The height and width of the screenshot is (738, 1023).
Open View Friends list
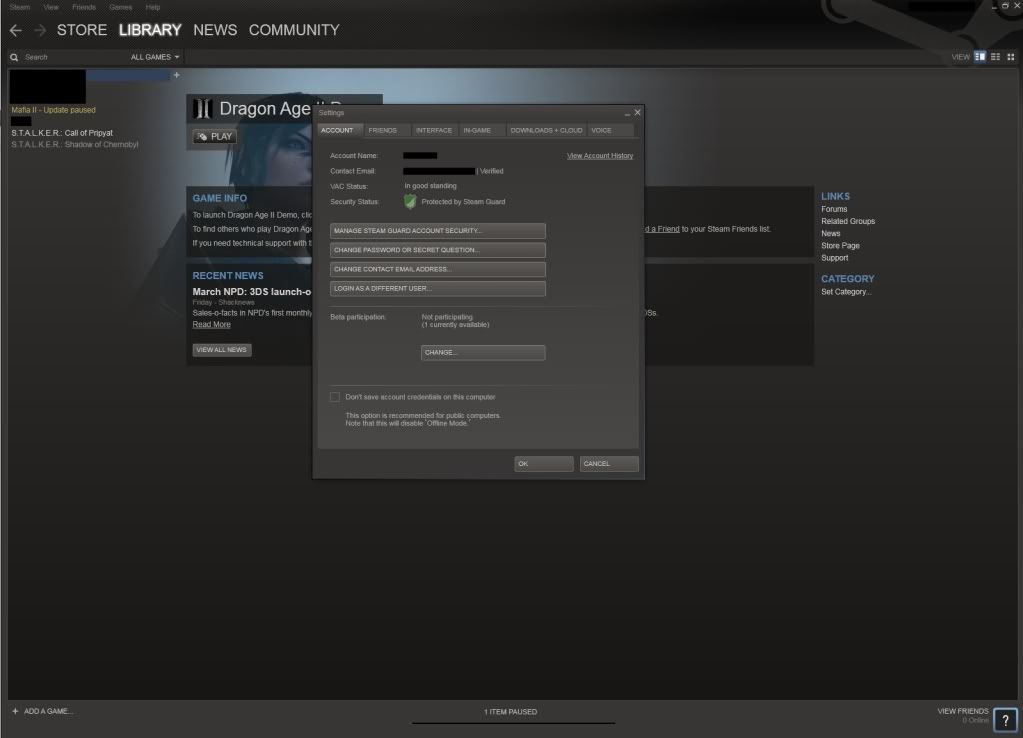[962, 711]
